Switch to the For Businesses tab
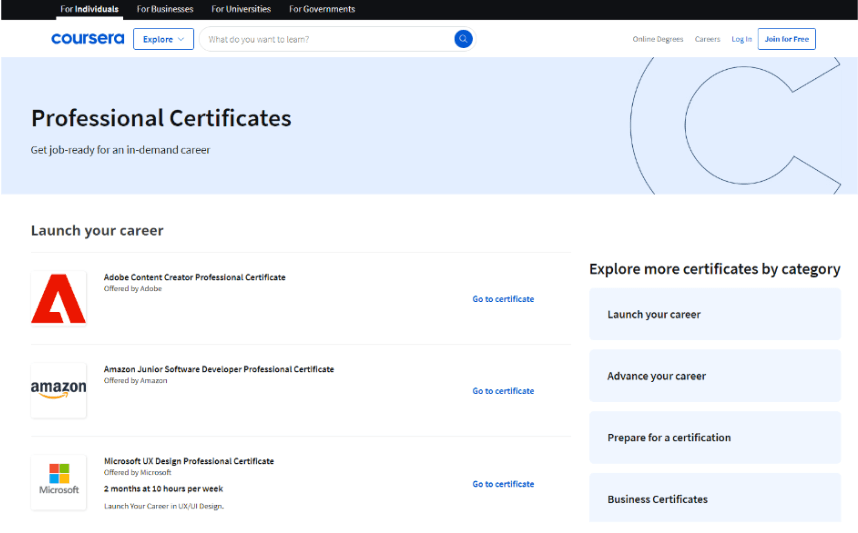 pos(165,9)
